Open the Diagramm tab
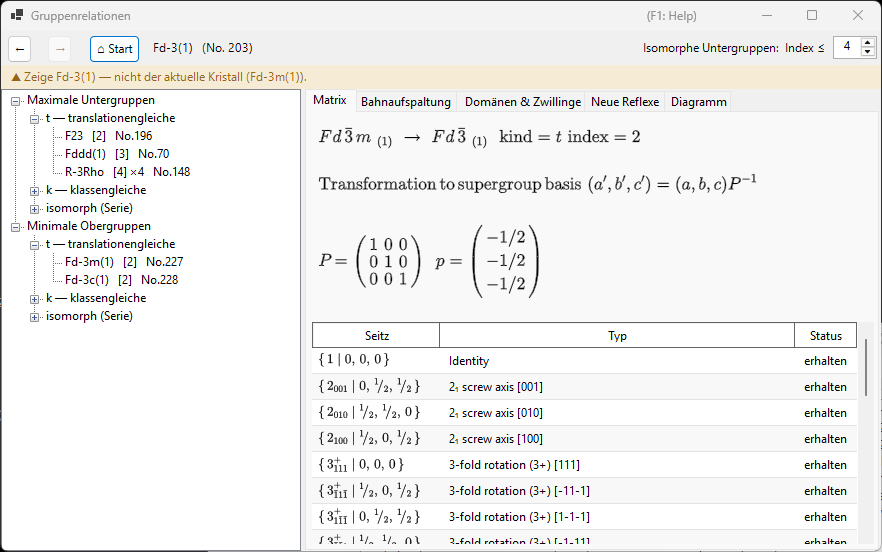This screenshot has height=552, width=882. 699,102
